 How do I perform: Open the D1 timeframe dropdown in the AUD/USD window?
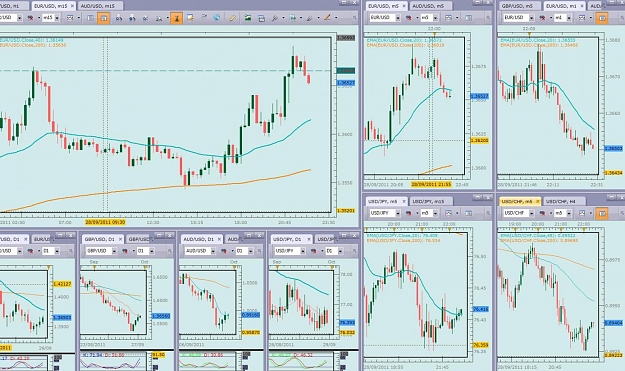pos(250,251)
